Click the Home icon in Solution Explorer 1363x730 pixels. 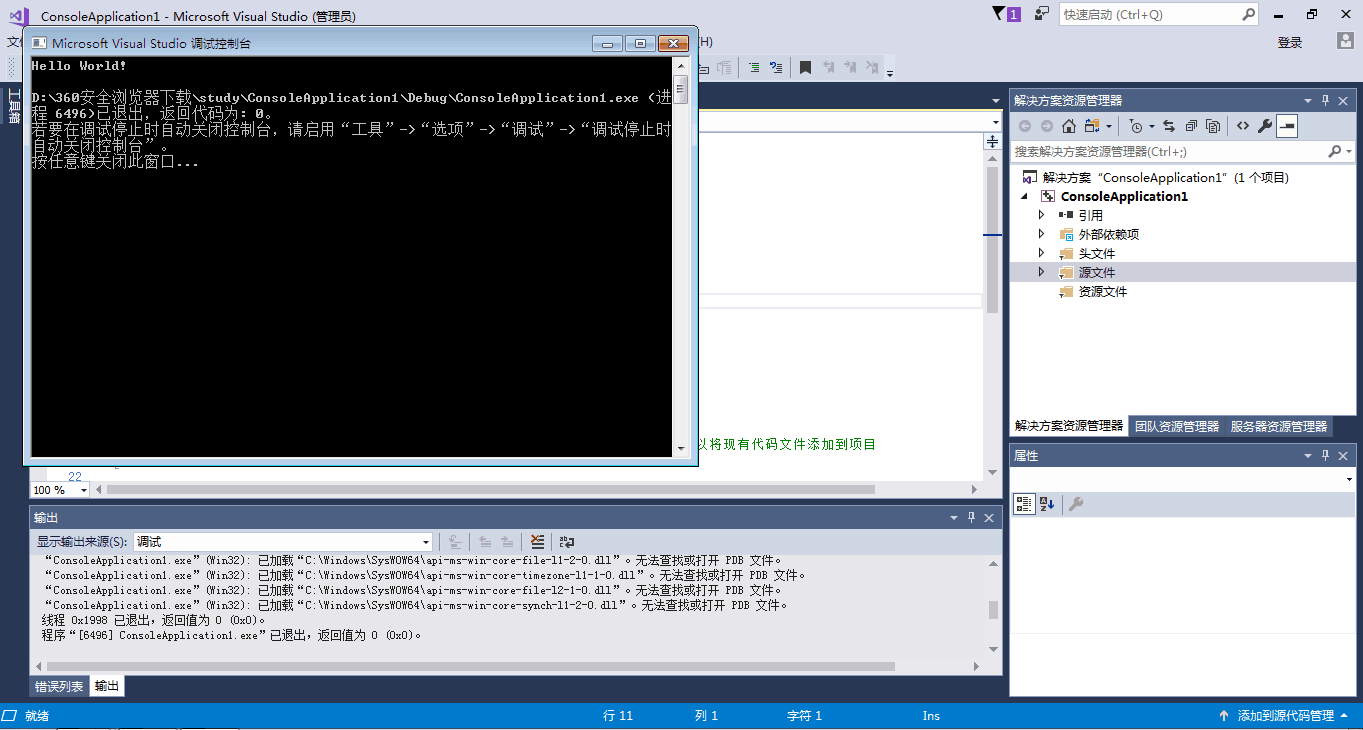coord(1069,125)
